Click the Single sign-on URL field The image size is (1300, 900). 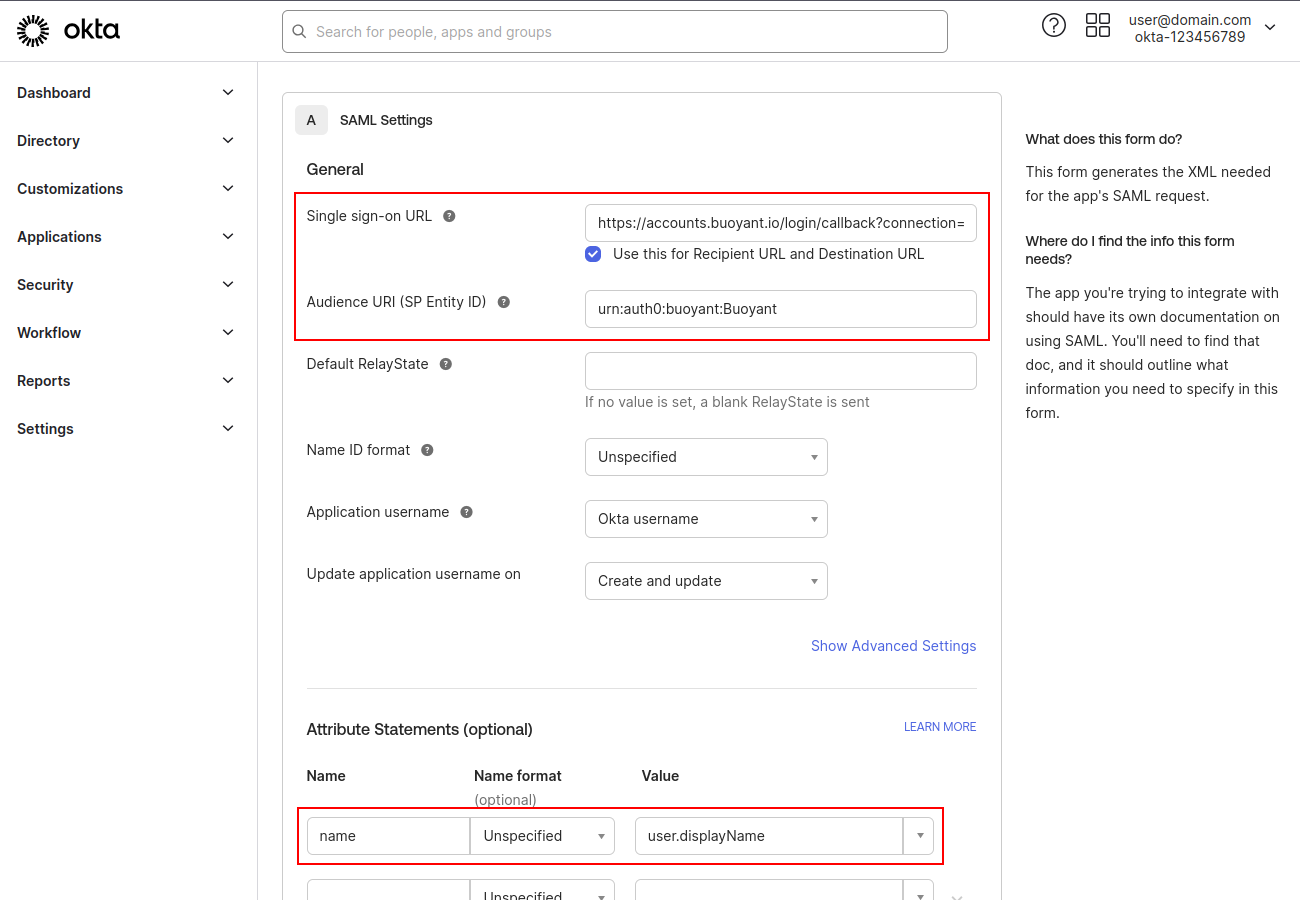click(781, 223)
